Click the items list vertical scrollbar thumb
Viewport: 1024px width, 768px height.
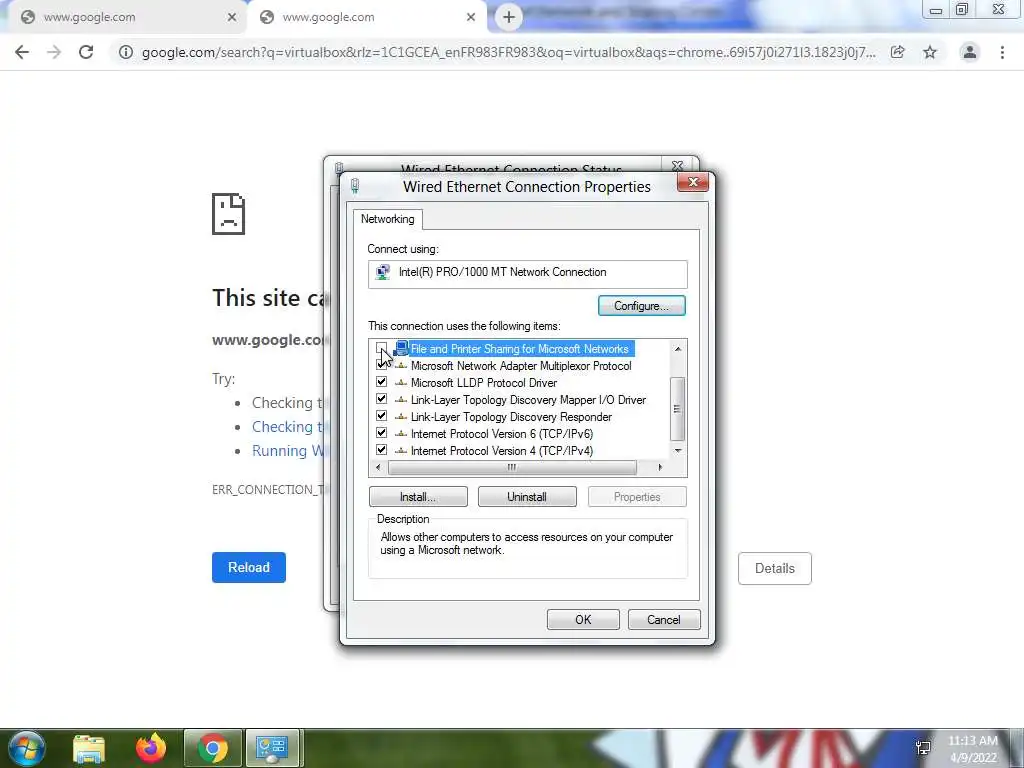point(678,409)
